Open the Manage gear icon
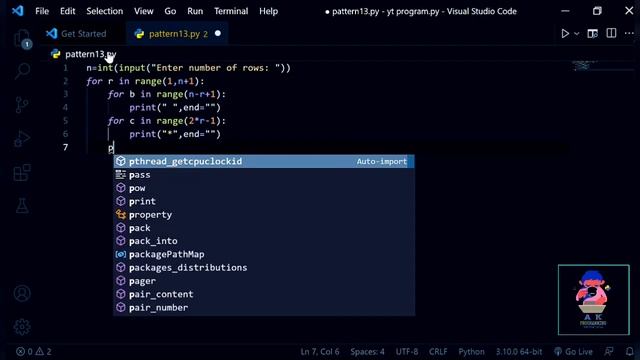The image size is (640, 360). [x=22, y=327]
